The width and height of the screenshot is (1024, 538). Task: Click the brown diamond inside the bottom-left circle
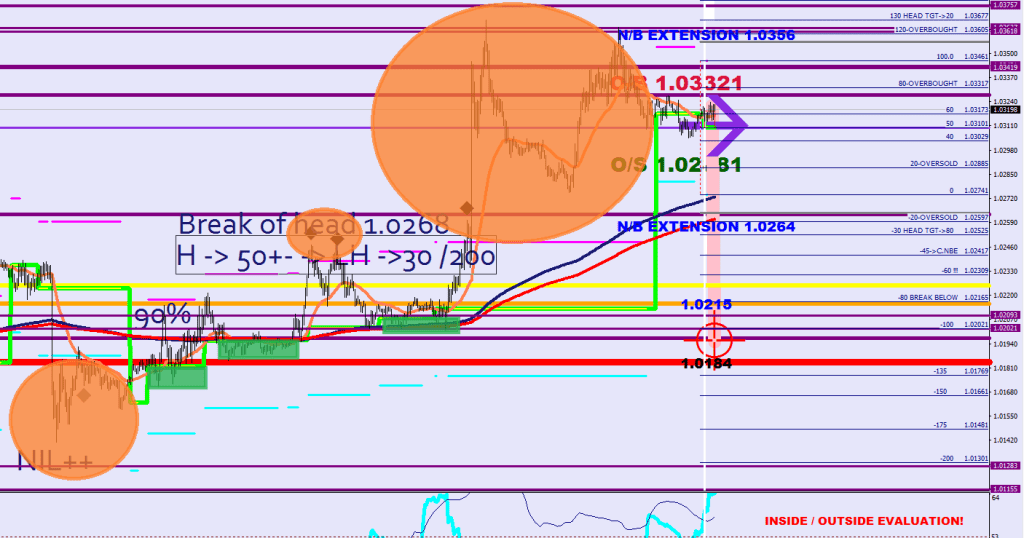85,396
